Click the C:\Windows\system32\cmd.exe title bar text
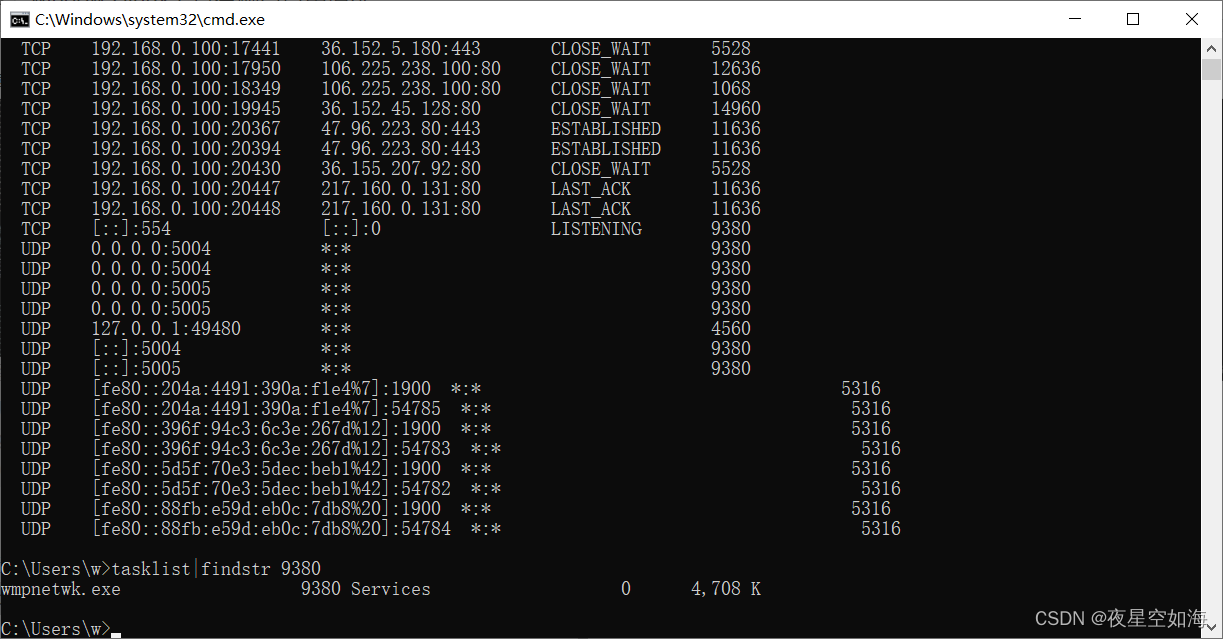1223x639 pixels. pos(150,19)
